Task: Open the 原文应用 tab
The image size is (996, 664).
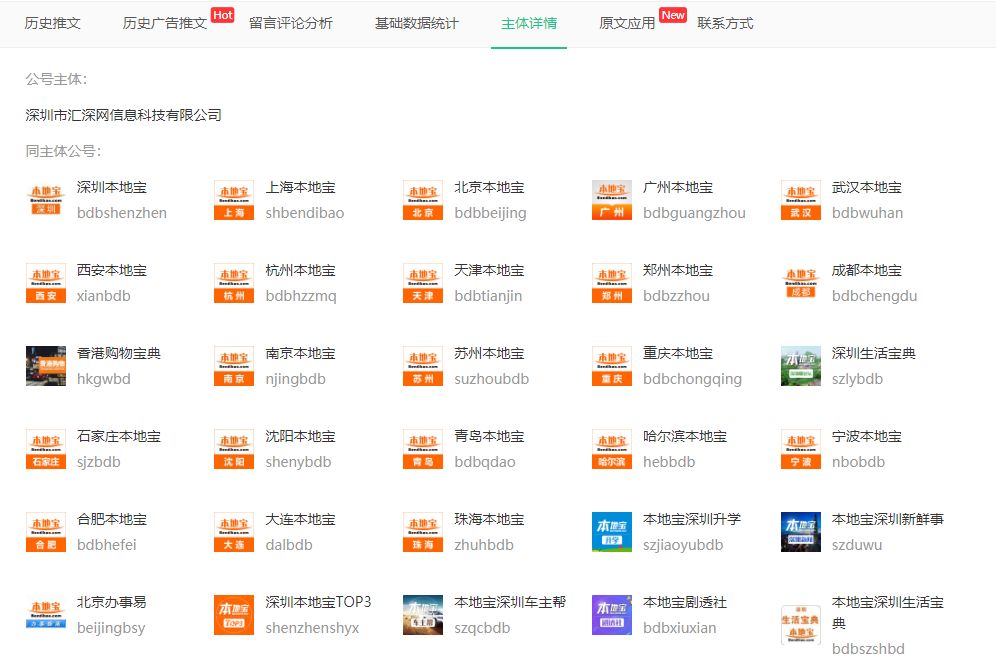Action: [627, 23]
